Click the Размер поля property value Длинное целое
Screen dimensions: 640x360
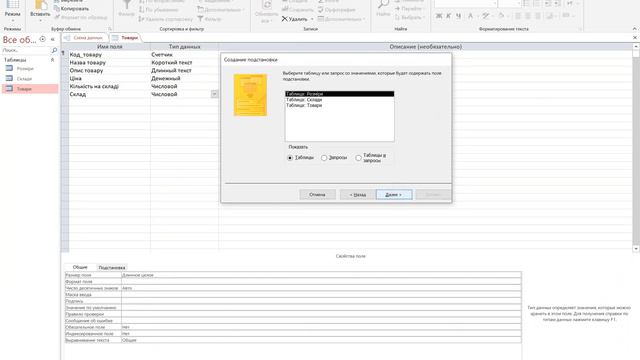(x=321, y=275)
